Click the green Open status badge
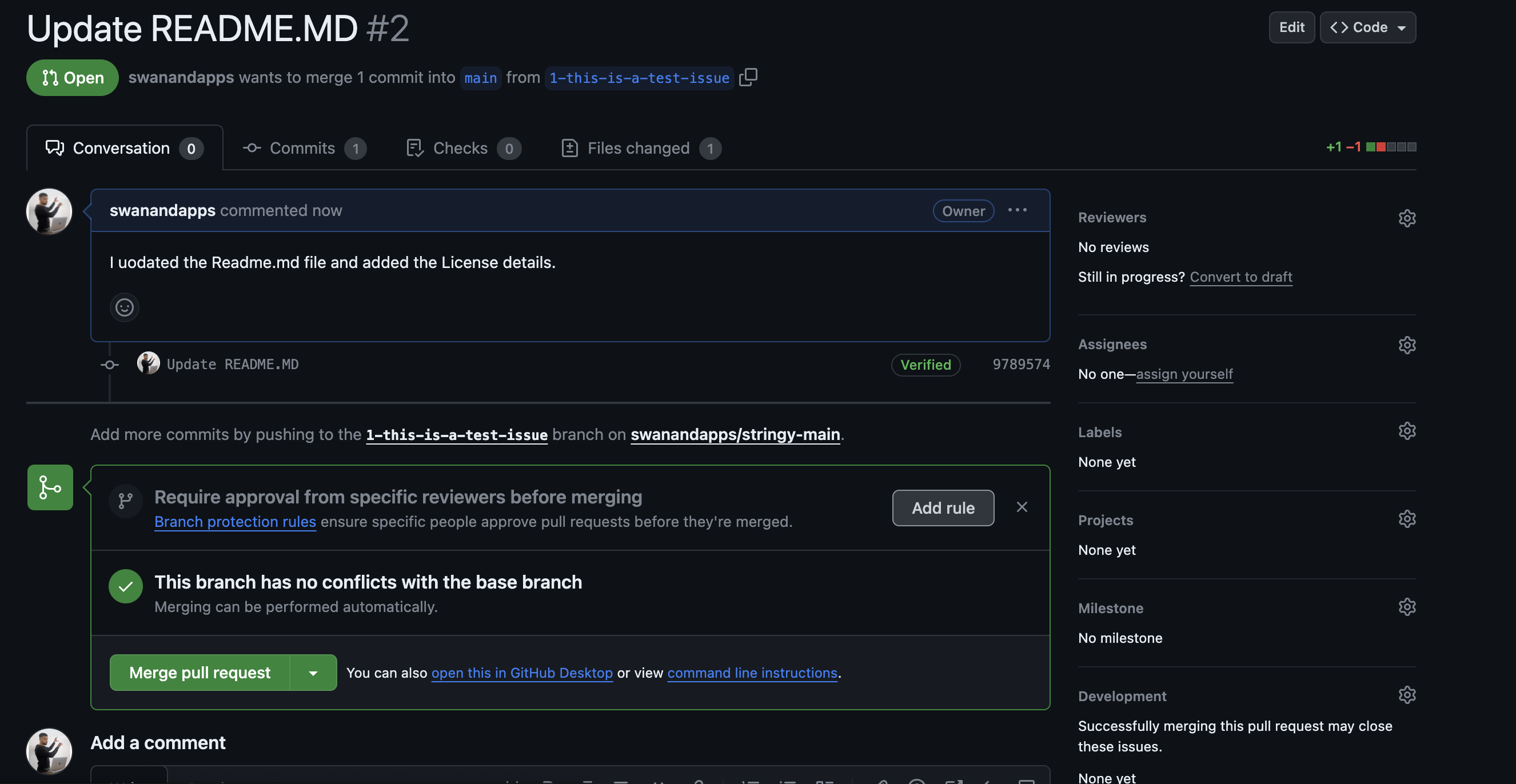Screen dimensions: 1516x784 [x=73, y=78]
